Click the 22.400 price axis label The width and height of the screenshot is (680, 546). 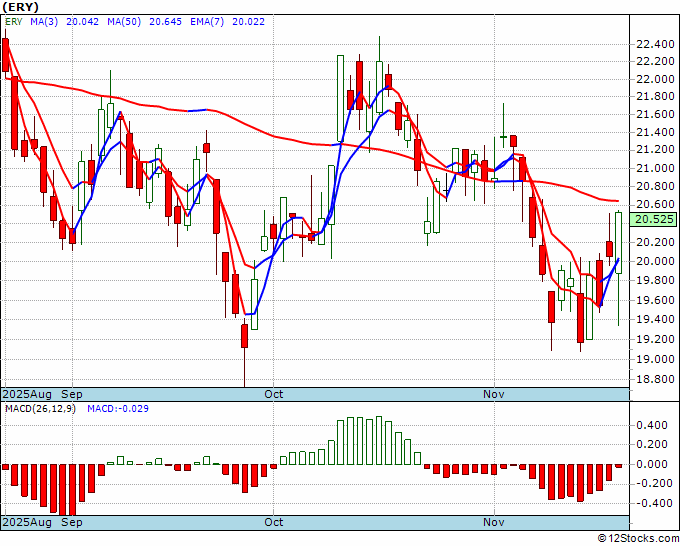pyautogui.click(x=655, y=44)
